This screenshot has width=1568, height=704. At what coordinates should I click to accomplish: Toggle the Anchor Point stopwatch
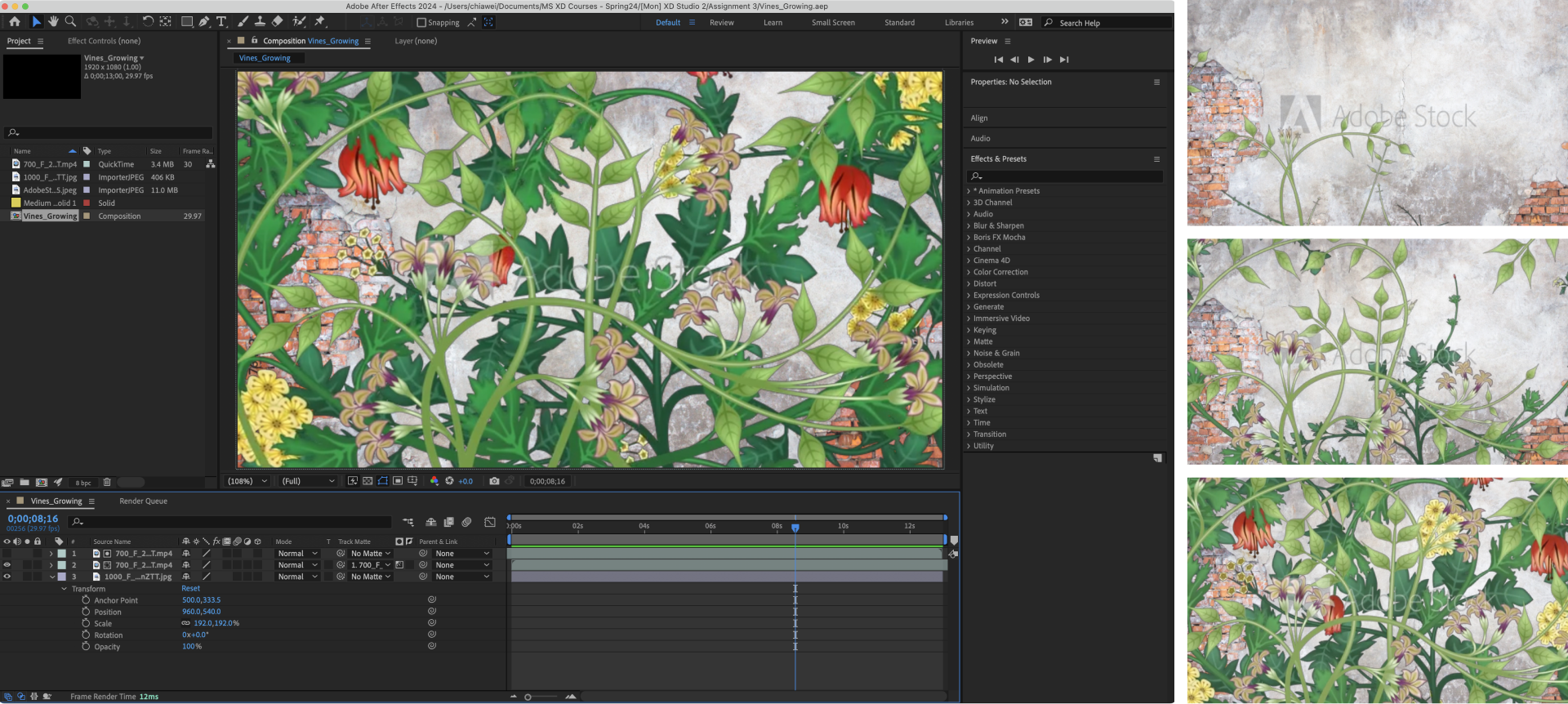pos(86,600)
